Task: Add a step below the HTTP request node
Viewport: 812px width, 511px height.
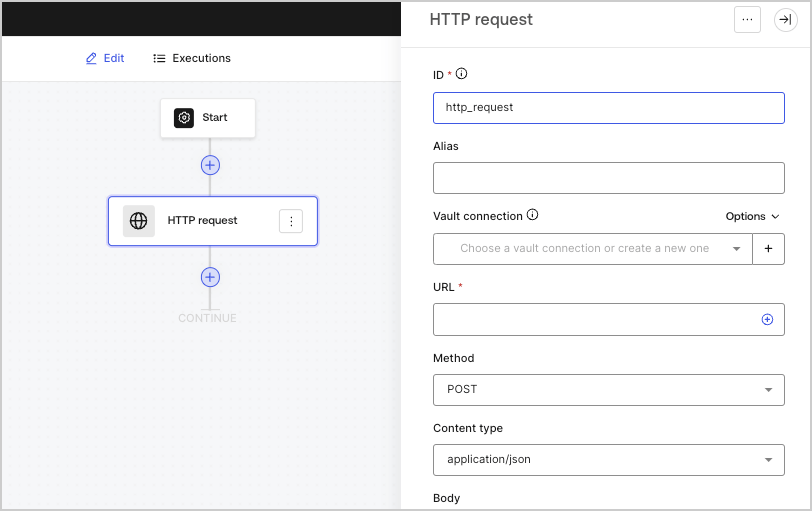Action: (x=210, y=277)
